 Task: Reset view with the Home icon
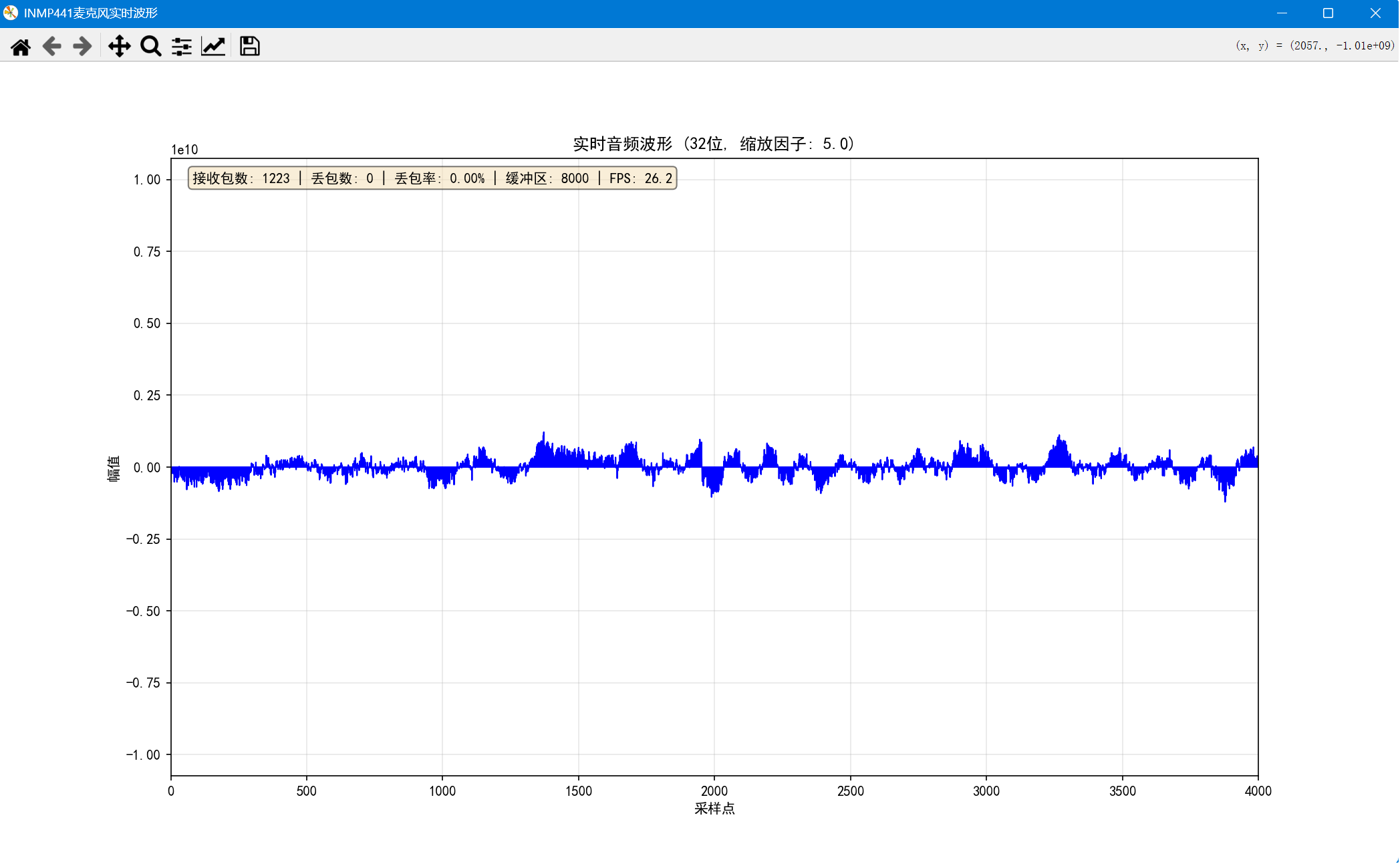(x=21, y=46)
